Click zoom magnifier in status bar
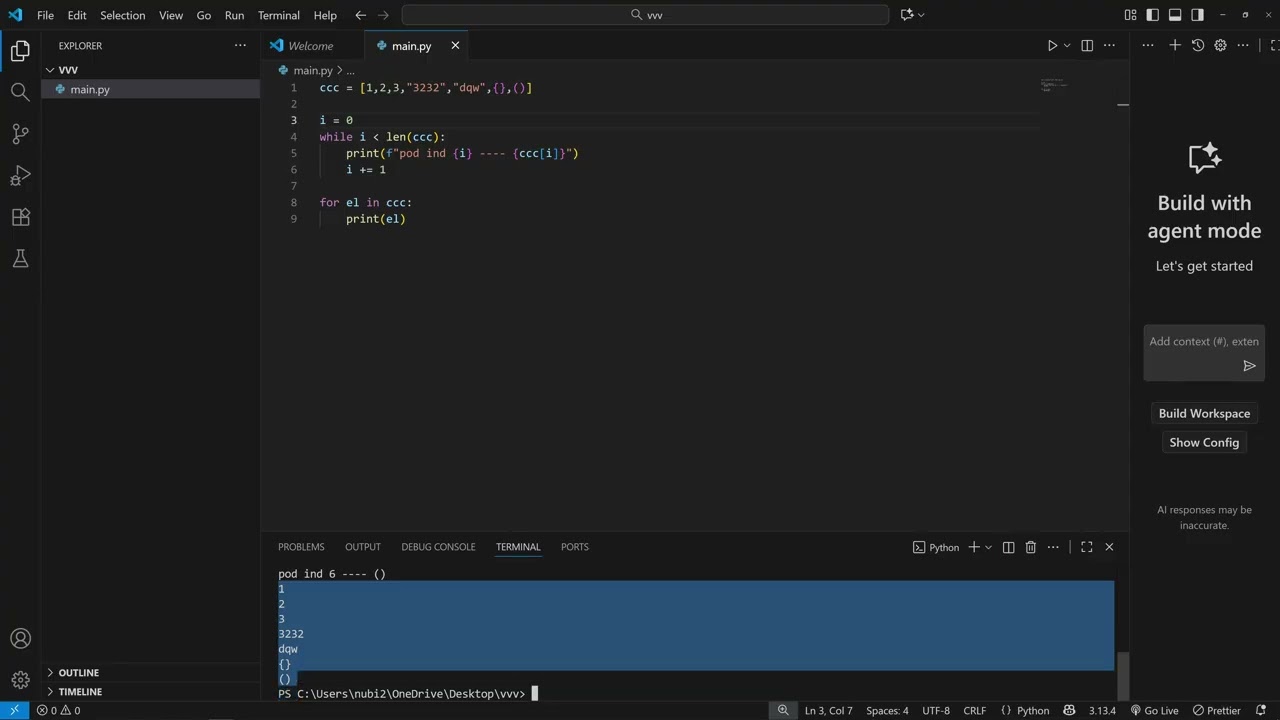The height and width of the screenshot is (720, 1280). (x=783, y=711)
